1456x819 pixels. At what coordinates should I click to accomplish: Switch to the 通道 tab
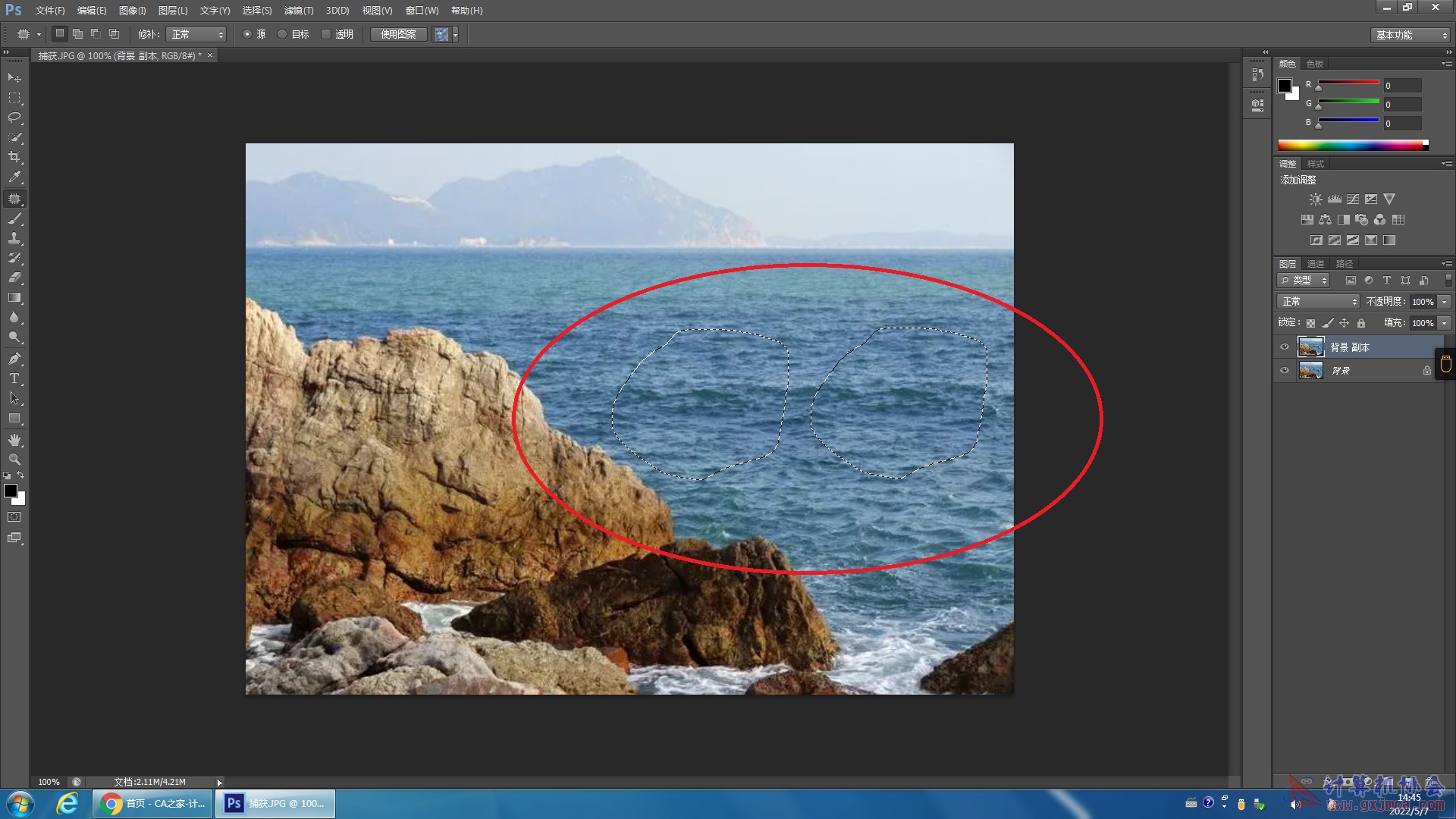coord(1316,264)
